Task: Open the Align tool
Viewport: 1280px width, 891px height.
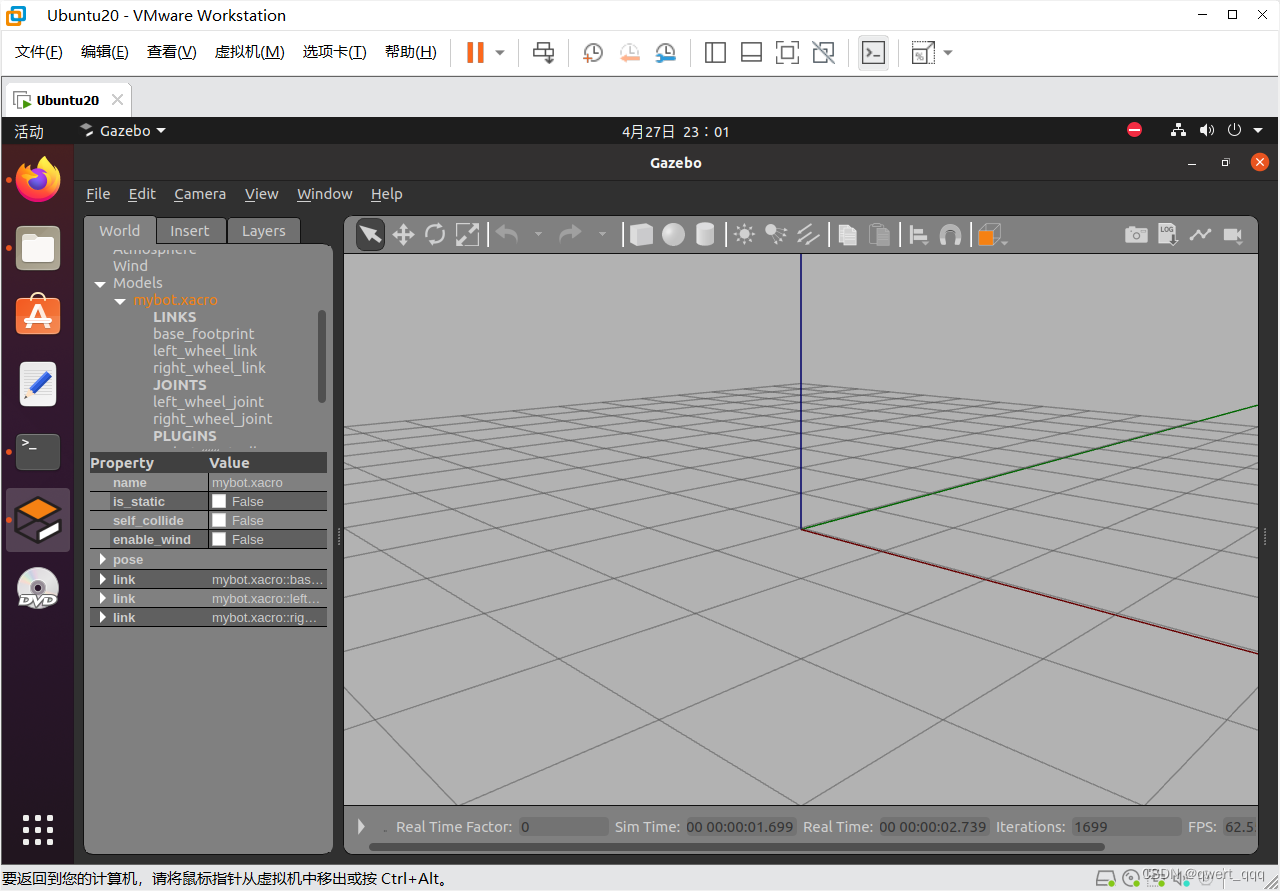Action: 918,234
